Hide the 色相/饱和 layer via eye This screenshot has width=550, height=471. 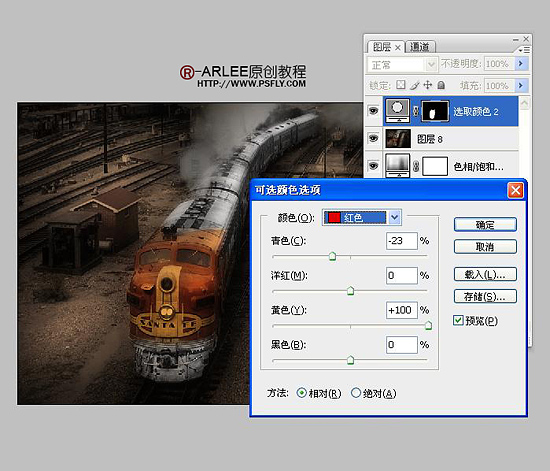(373, 165)
